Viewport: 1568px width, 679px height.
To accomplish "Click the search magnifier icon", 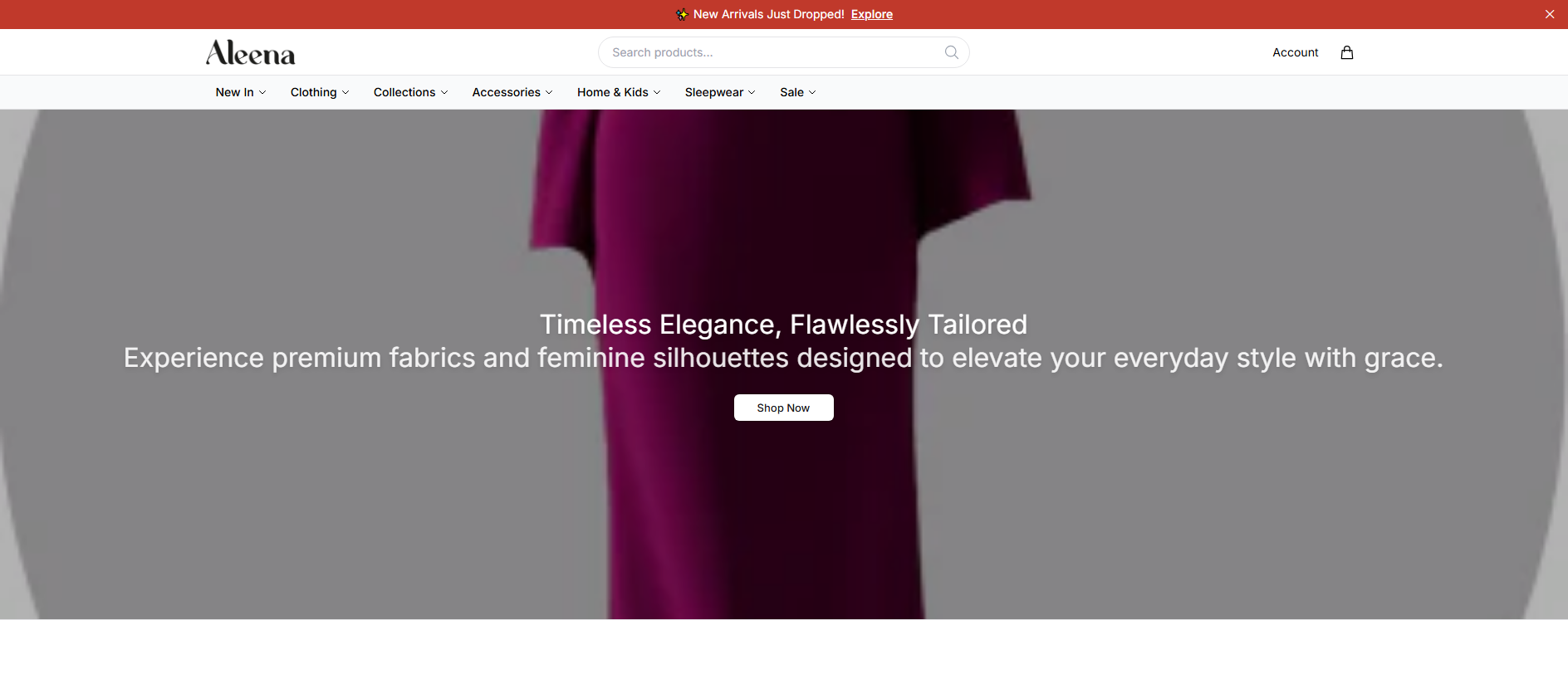I will pyautogui.click(x=952, y=52).
